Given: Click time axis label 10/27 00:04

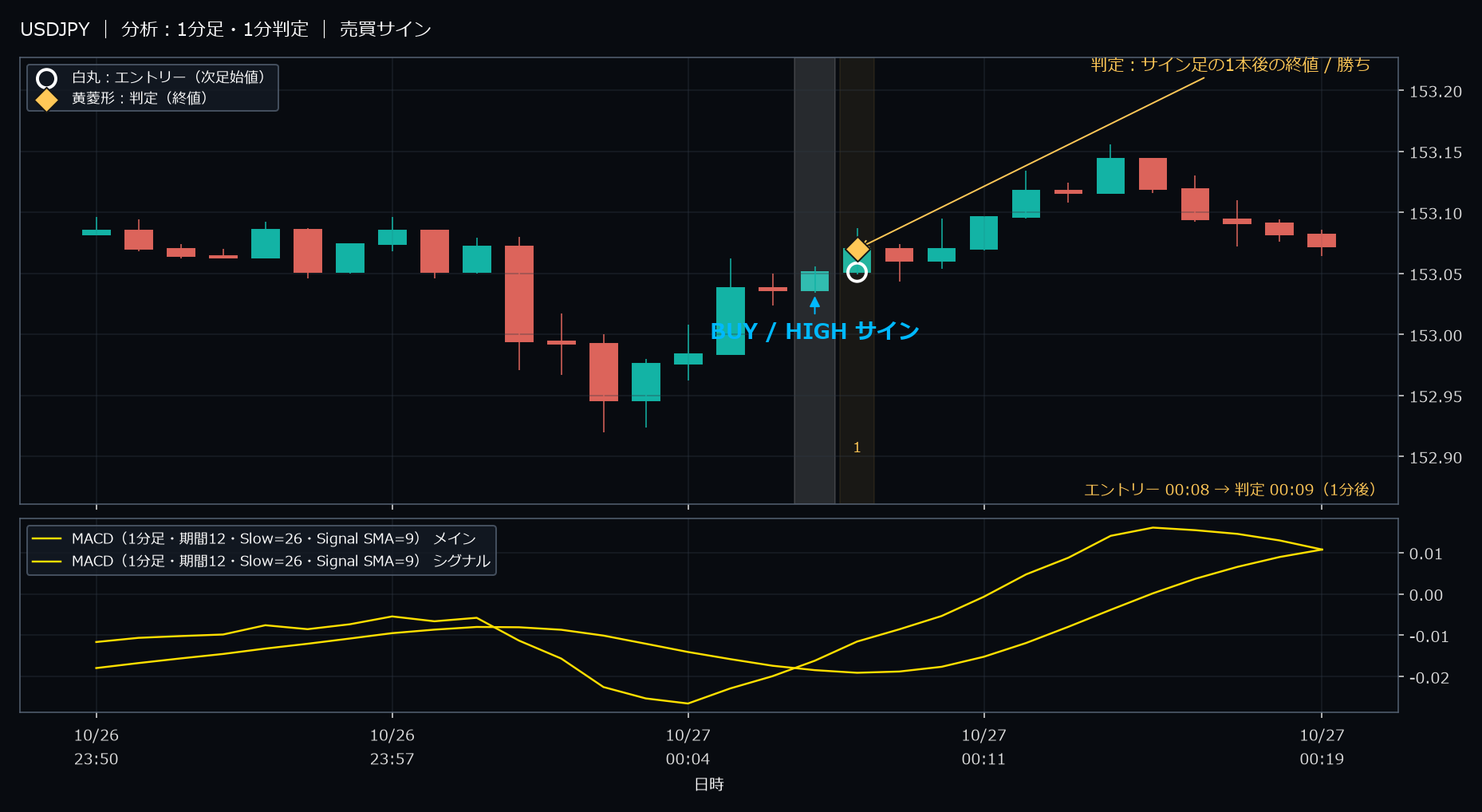Looking at the screenshot, I should tap(688, 747).
